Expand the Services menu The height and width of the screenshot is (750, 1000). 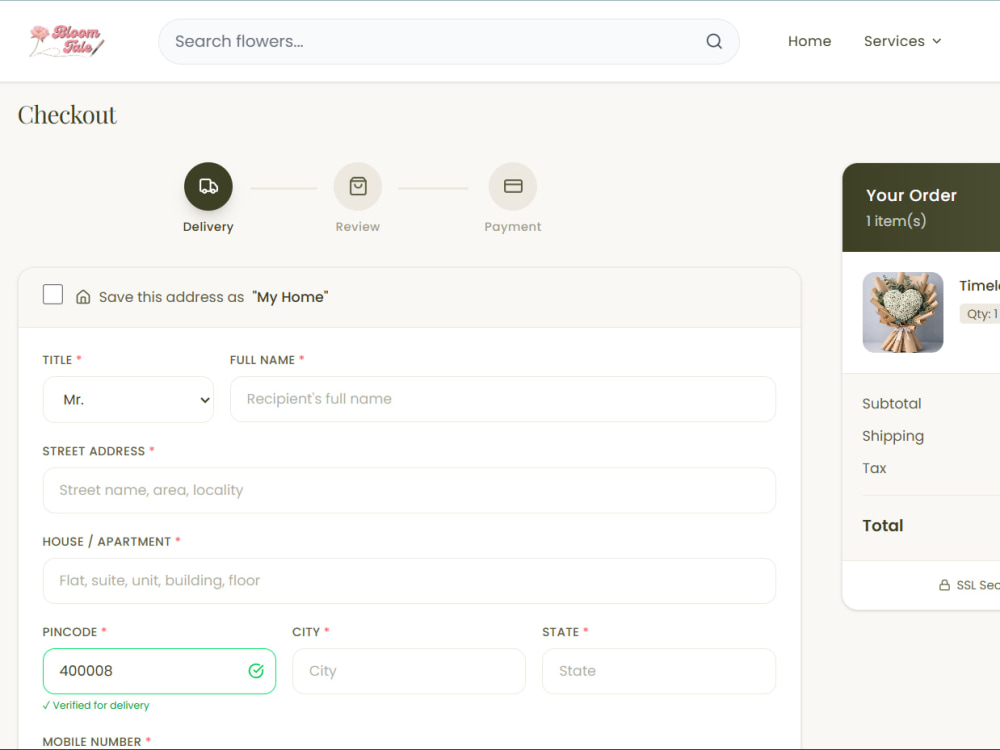(x=902, y=41)
